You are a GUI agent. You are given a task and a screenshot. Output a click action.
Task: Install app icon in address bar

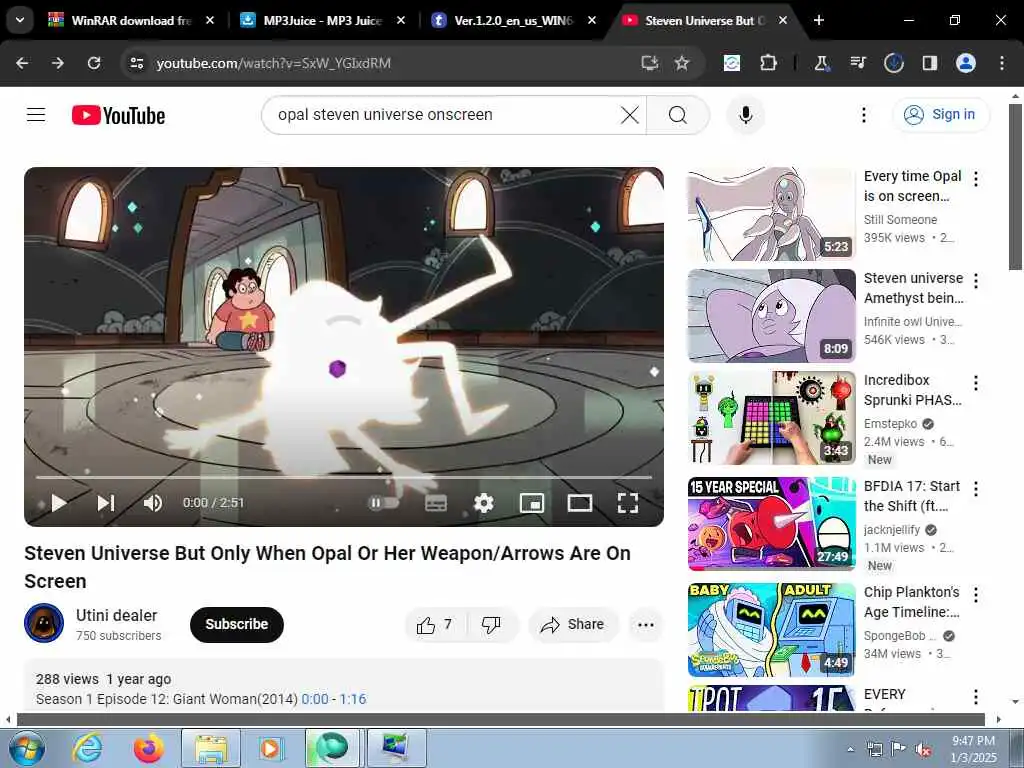point(649,63)
